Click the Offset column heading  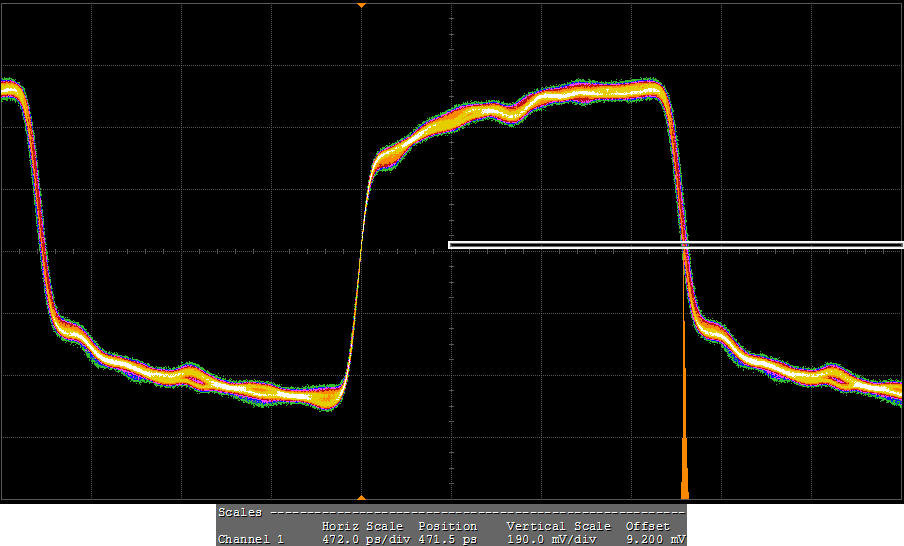[x=647, y=526]
